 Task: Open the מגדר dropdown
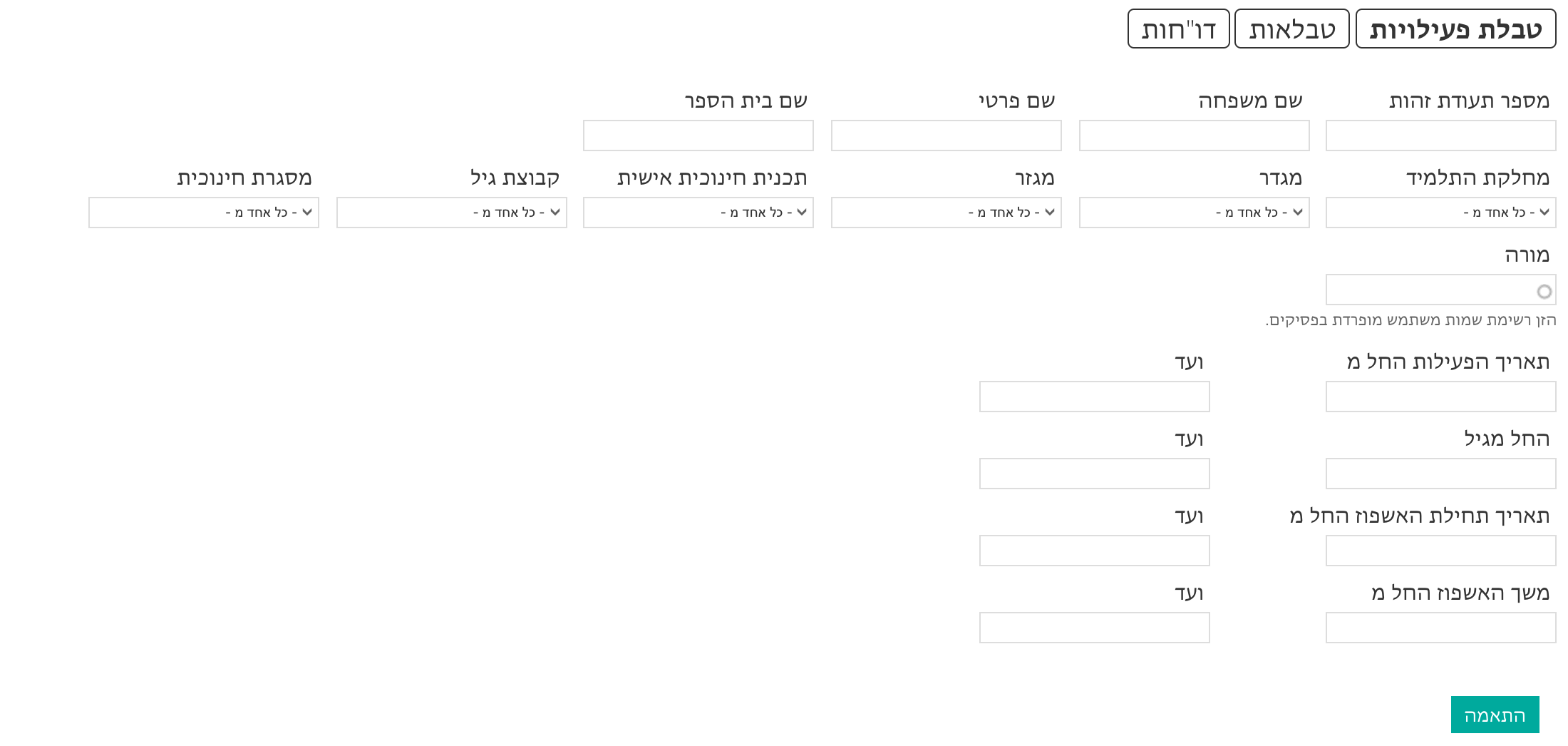click(1194, 213)
